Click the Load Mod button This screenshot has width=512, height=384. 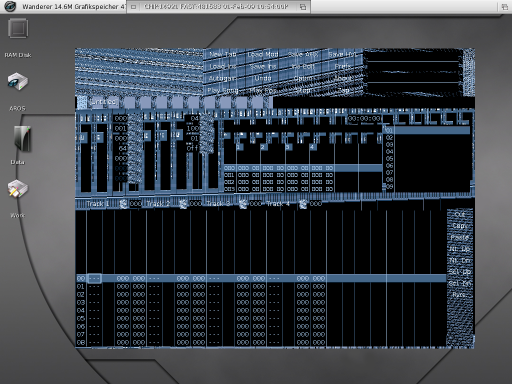(x=263, y=54)
